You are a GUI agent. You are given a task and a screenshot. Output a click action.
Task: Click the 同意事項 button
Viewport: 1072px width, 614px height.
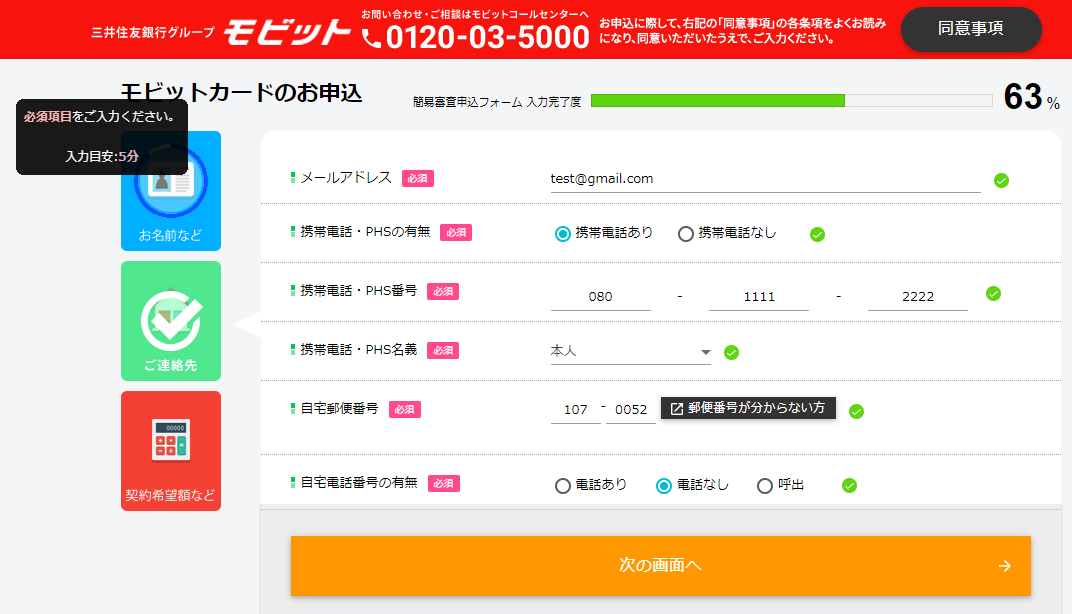pos(971,29)
